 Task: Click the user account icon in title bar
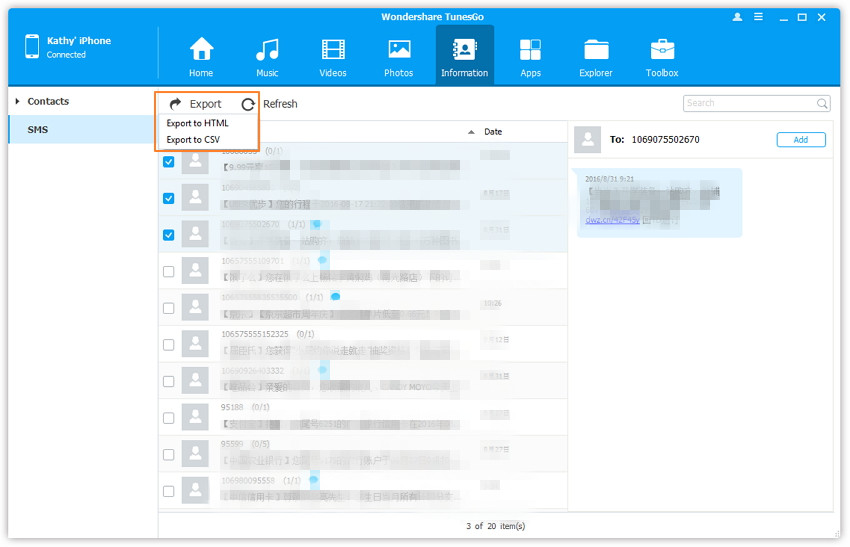pyautogui.click(x=738, y=17)
